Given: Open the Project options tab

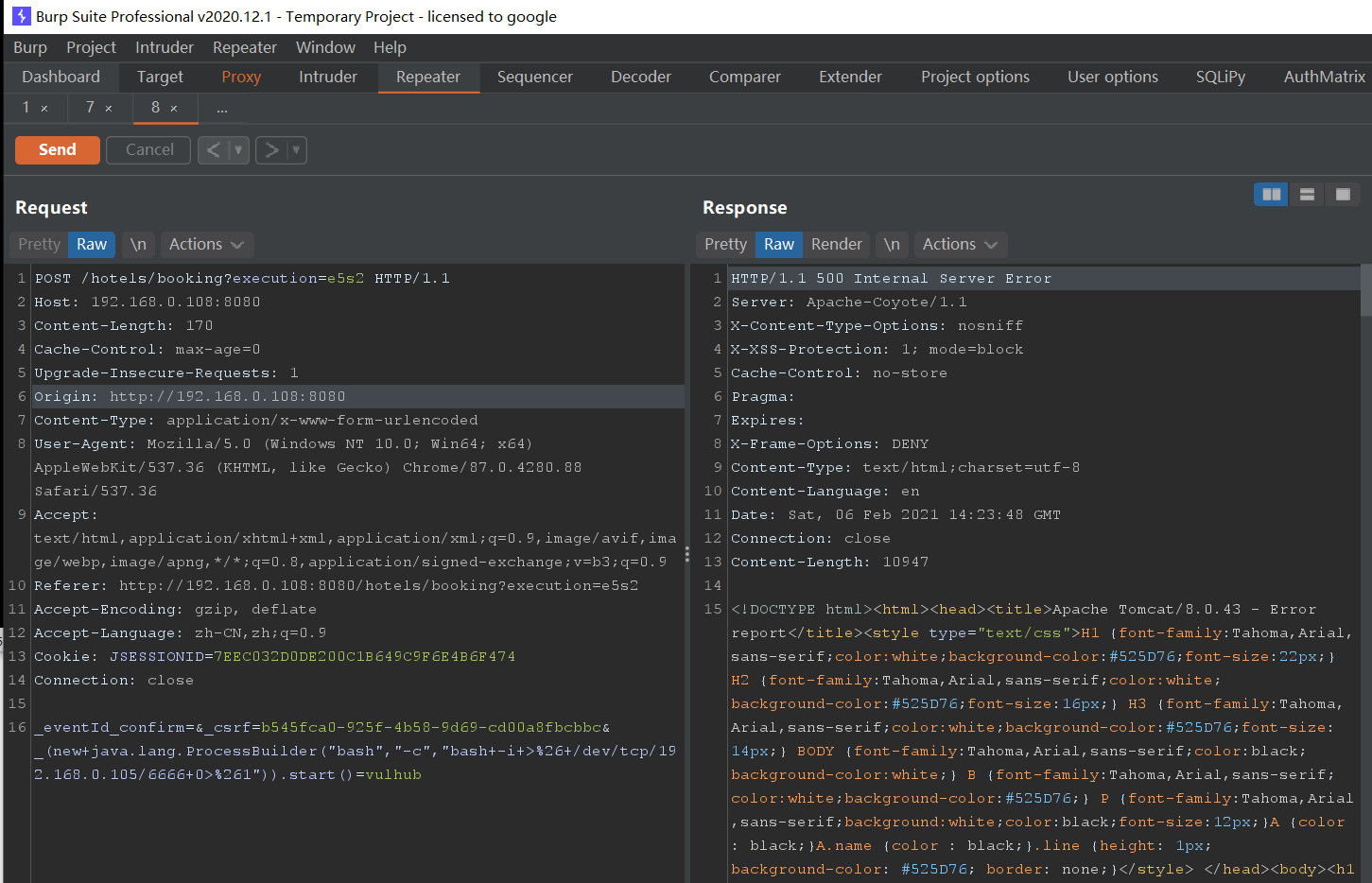Looking at the screenshot, I should point(975,77).
